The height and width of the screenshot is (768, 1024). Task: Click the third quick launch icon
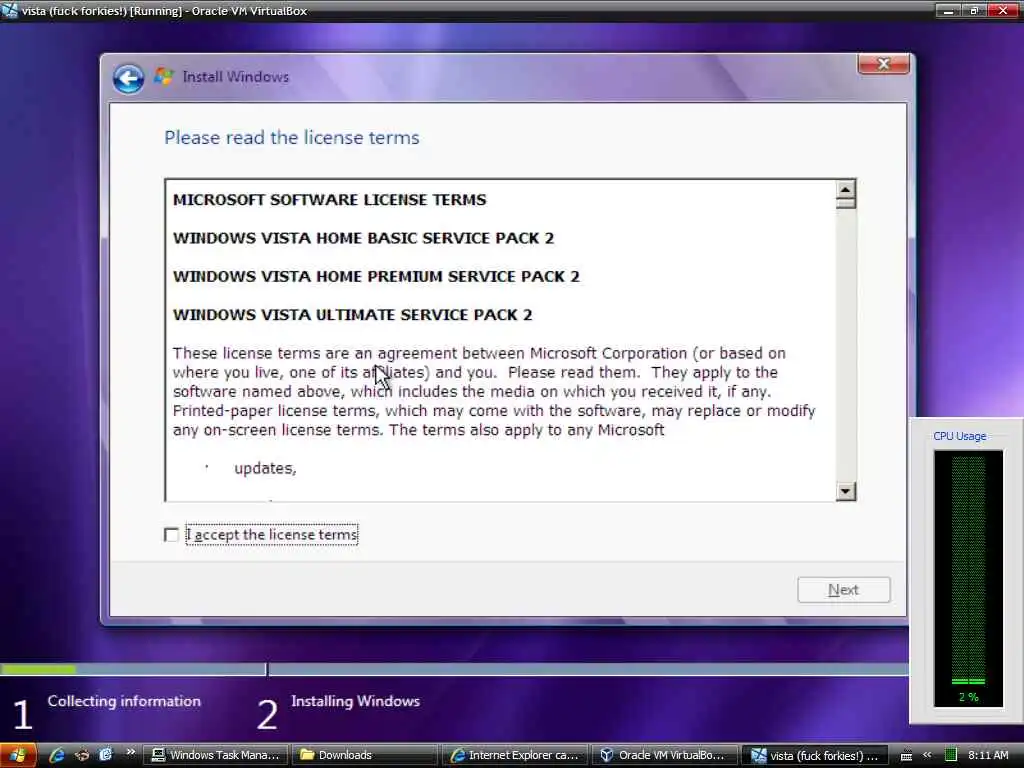(x=105, y=755)
